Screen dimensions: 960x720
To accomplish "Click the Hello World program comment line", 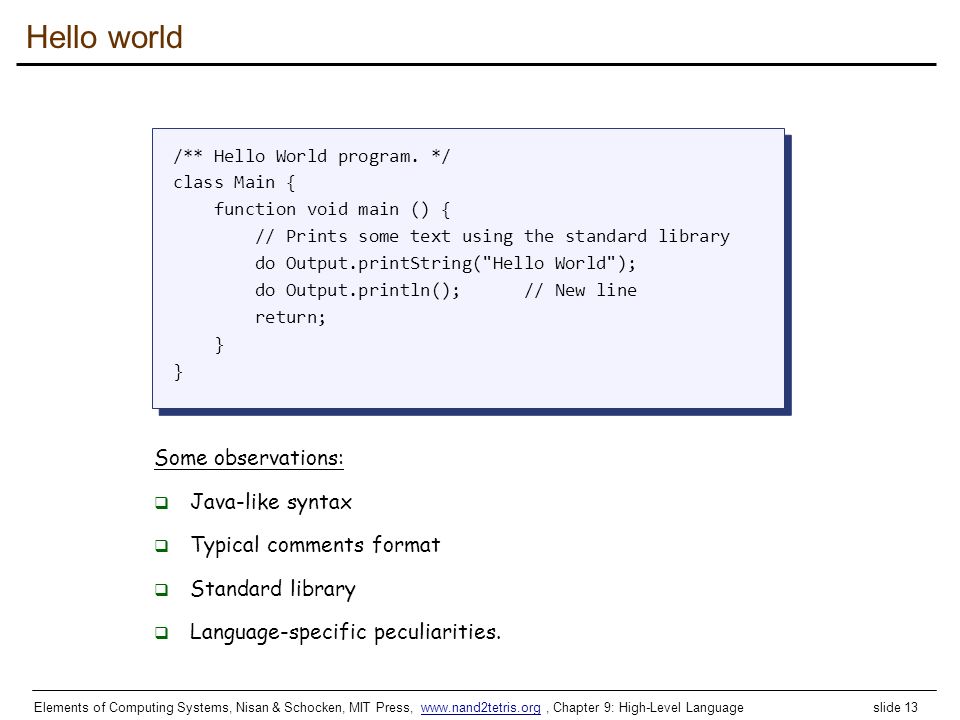I will [x=312, y=156].
